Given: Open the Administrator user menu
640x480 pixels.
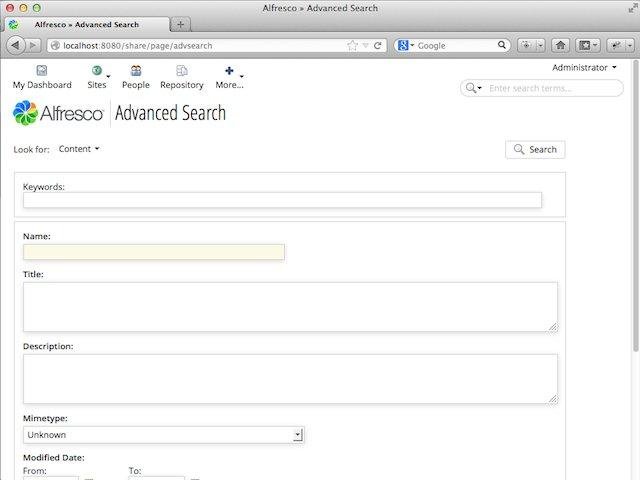Looking at the screenshot, I should (584, 68).
